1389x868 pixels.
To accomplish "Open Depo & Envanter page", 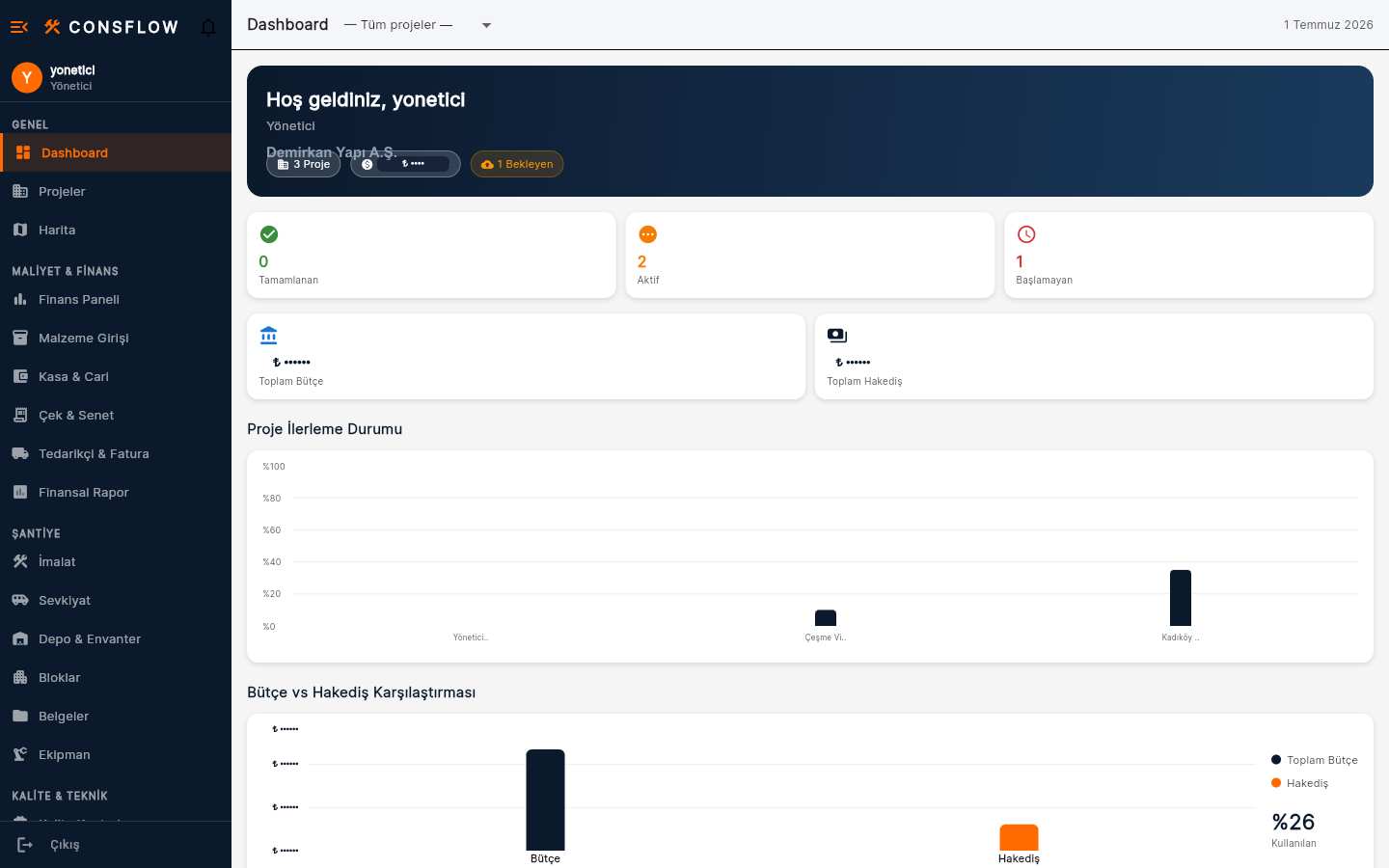I will 116,638.
